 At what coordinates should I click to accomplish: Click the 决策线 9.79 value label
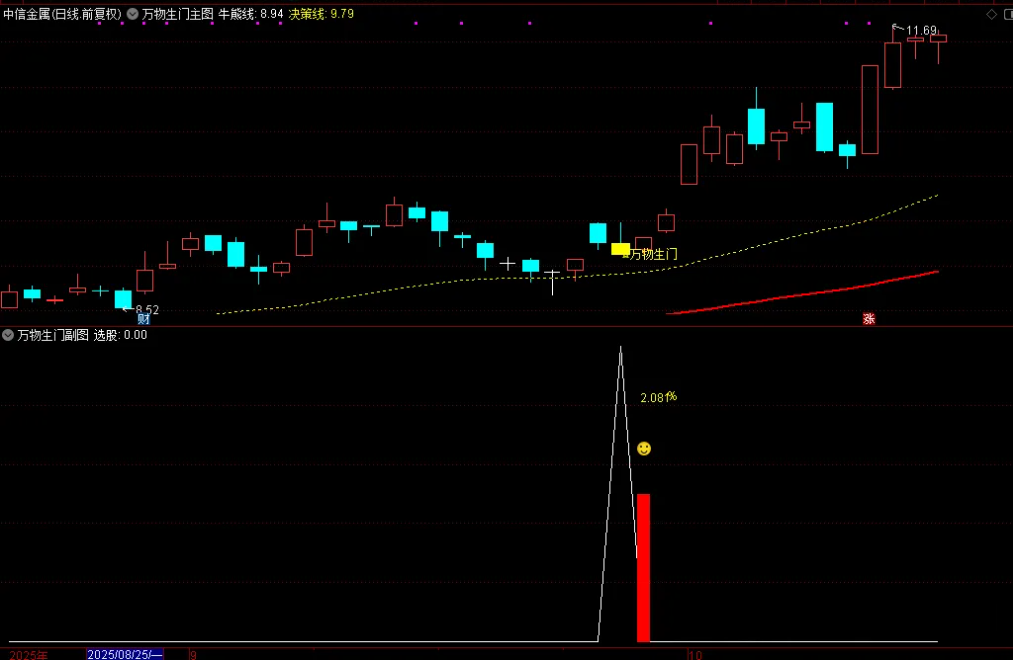coord(321,14)
